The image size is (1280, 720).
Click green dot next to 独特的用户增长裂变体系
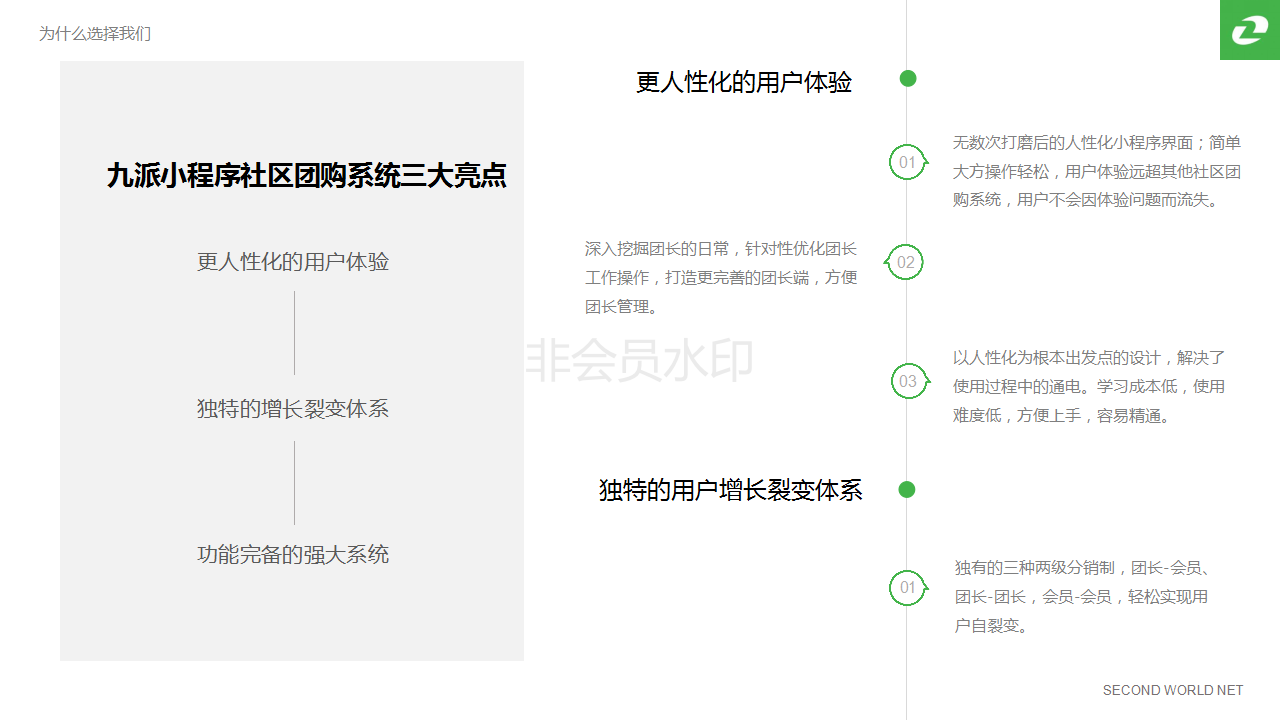click(907, 489)
